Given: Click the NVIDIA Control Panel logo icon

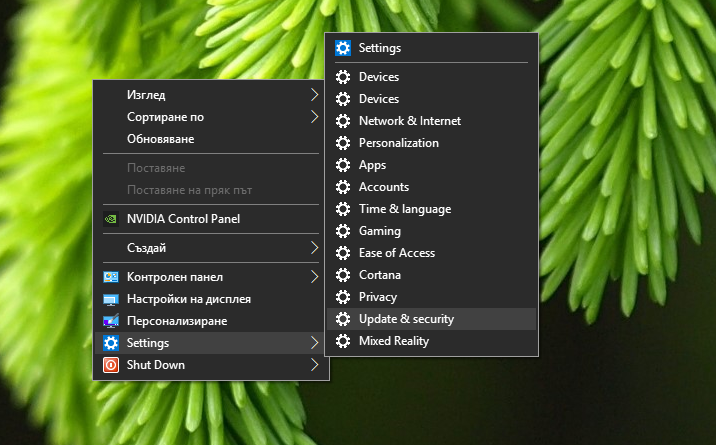Looking at the screenshot, I should (x=111, y=219).
